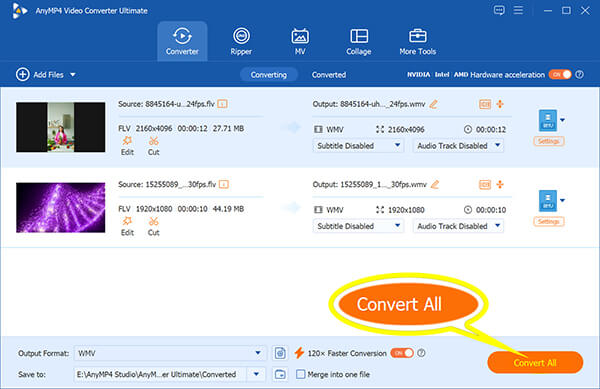This screenshot has width=600, height=389.
Task: Go to the Collage tab
Action: click(359, 41)
